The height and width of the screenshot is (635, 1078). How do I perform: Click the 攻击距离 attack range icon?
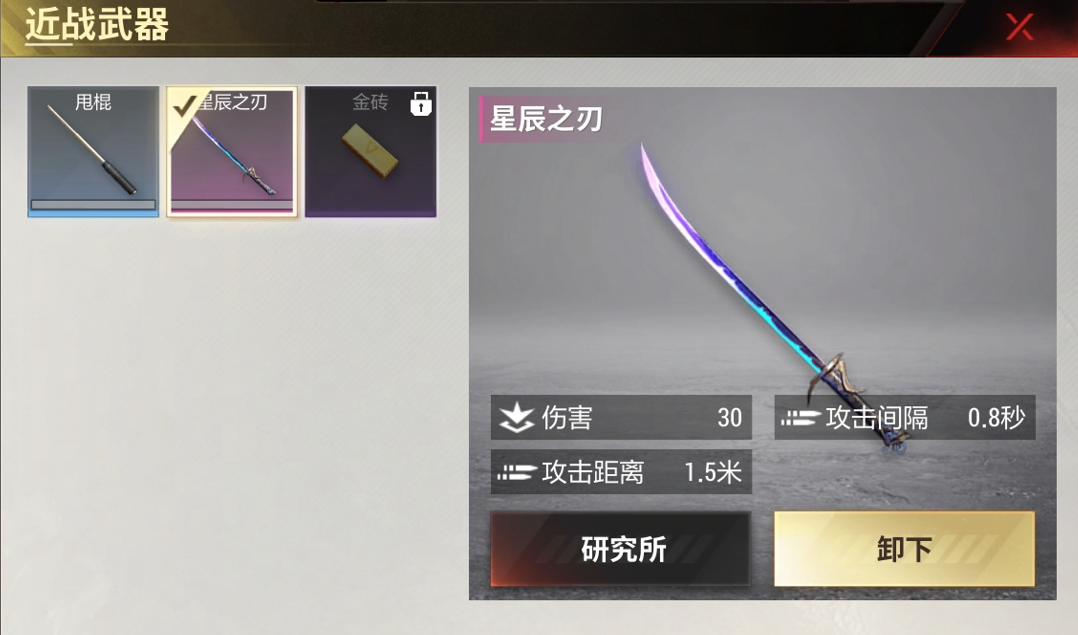pyautogui.click(x=516, y=472)
